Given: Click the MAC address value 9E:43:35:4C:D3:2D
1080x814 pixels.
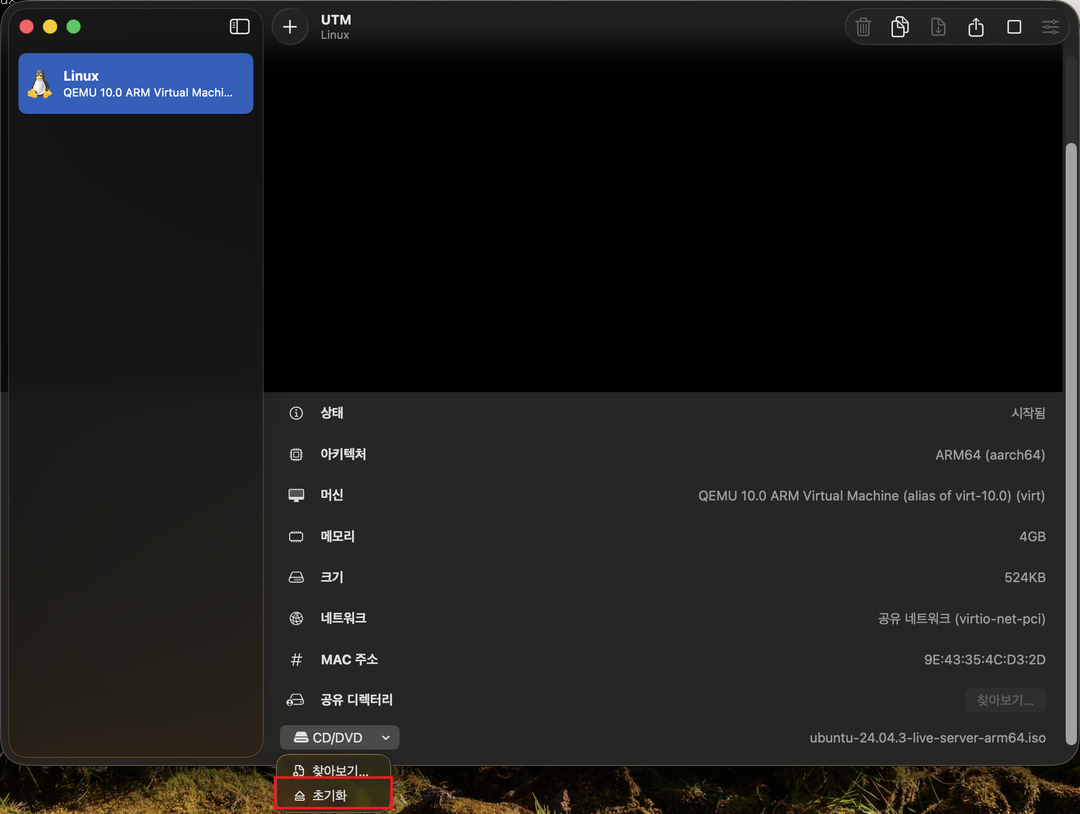Looking at the screenshot, I should point(984,660).
